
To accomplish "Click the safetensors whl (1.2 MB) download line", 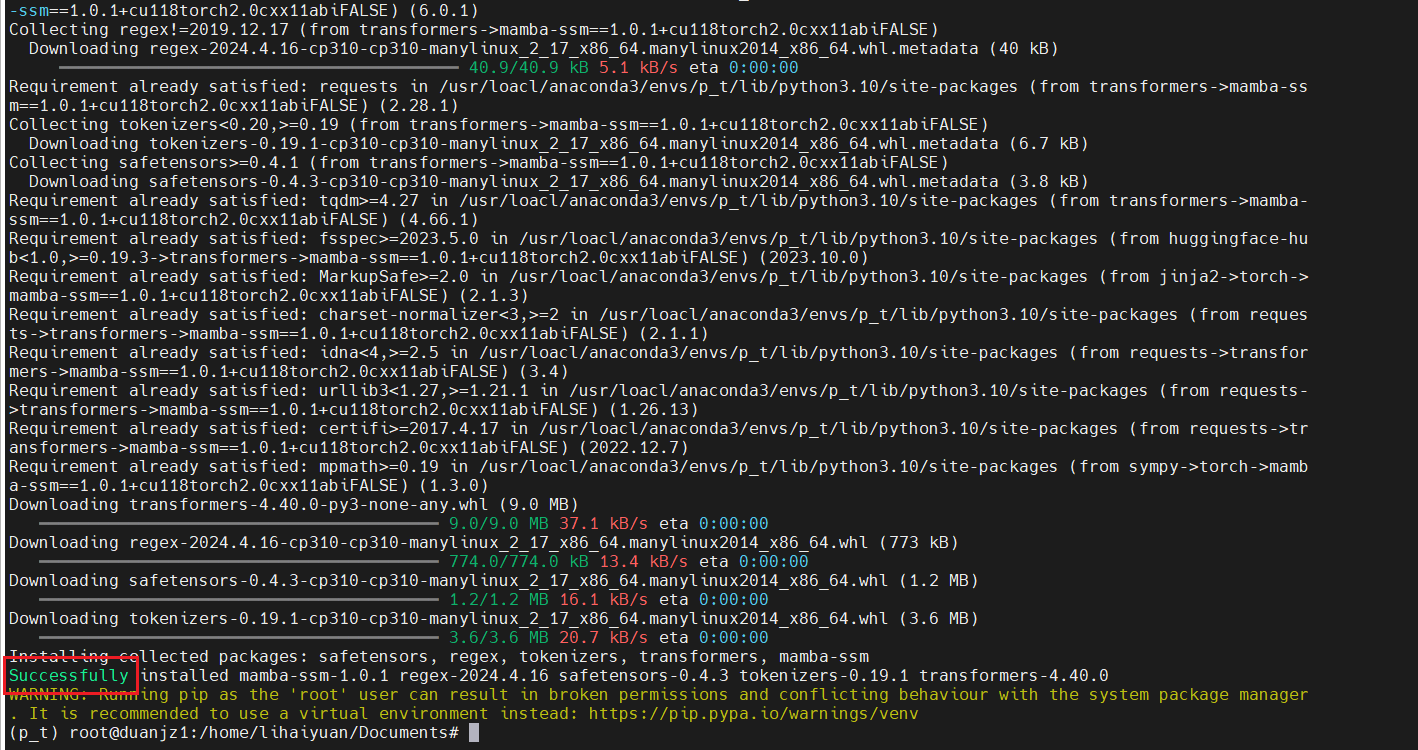I will pyautogui.click(x=493, y=581).
